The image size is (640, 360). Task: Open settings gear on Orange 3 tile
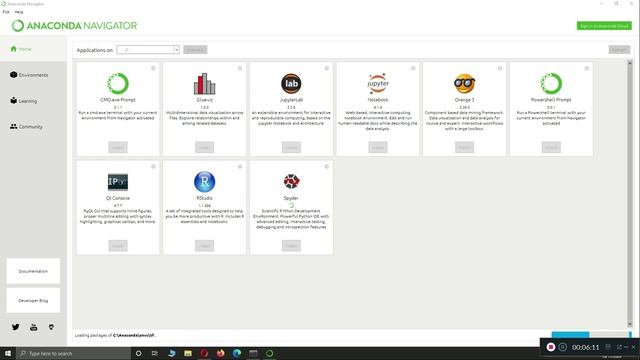tap(500, 68)
